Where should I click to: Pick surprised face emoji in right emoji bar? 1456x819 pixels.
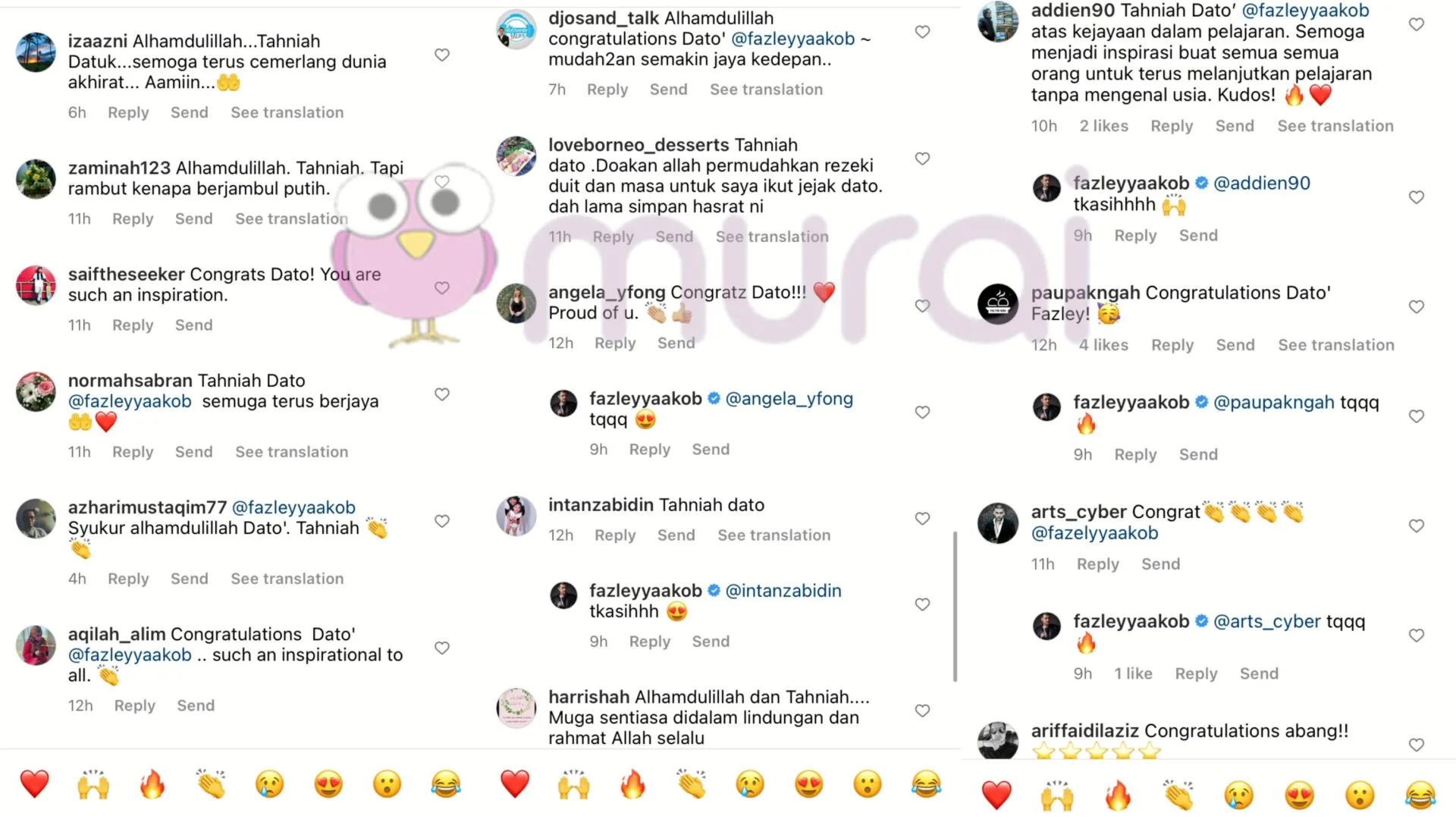click(x=1360, y=795)
